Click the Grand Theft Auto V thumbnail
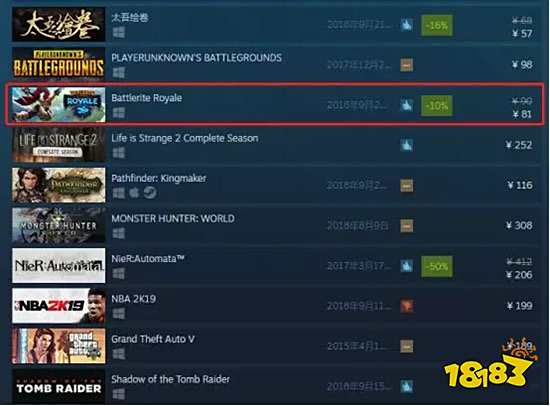Viewport: 550px width, 406px height. tap(59, 346)
